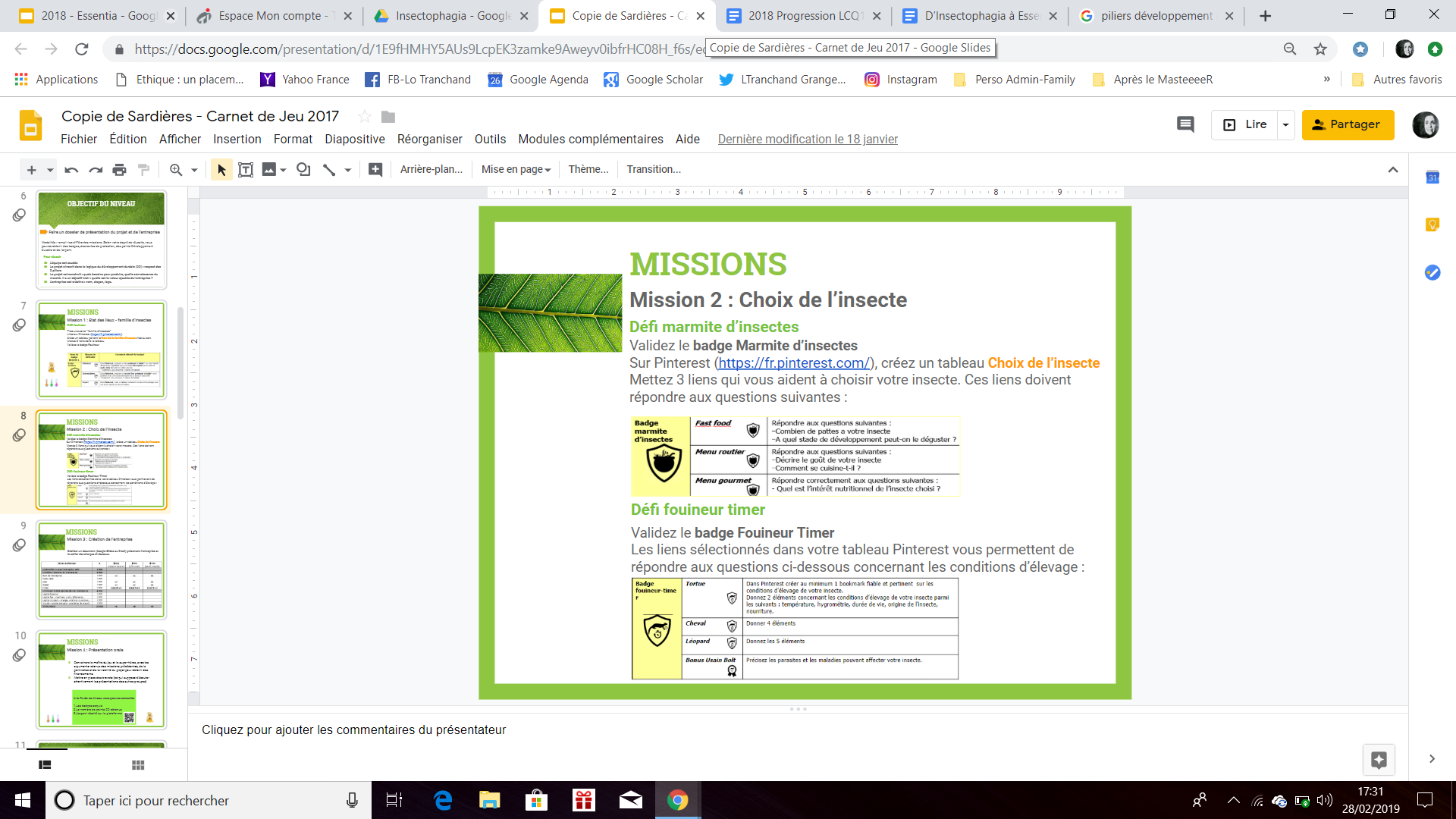The image size is (1456, 819).
Task: Click the shape insertion tool
Action: pyautogui.click(x=303, y=170)
